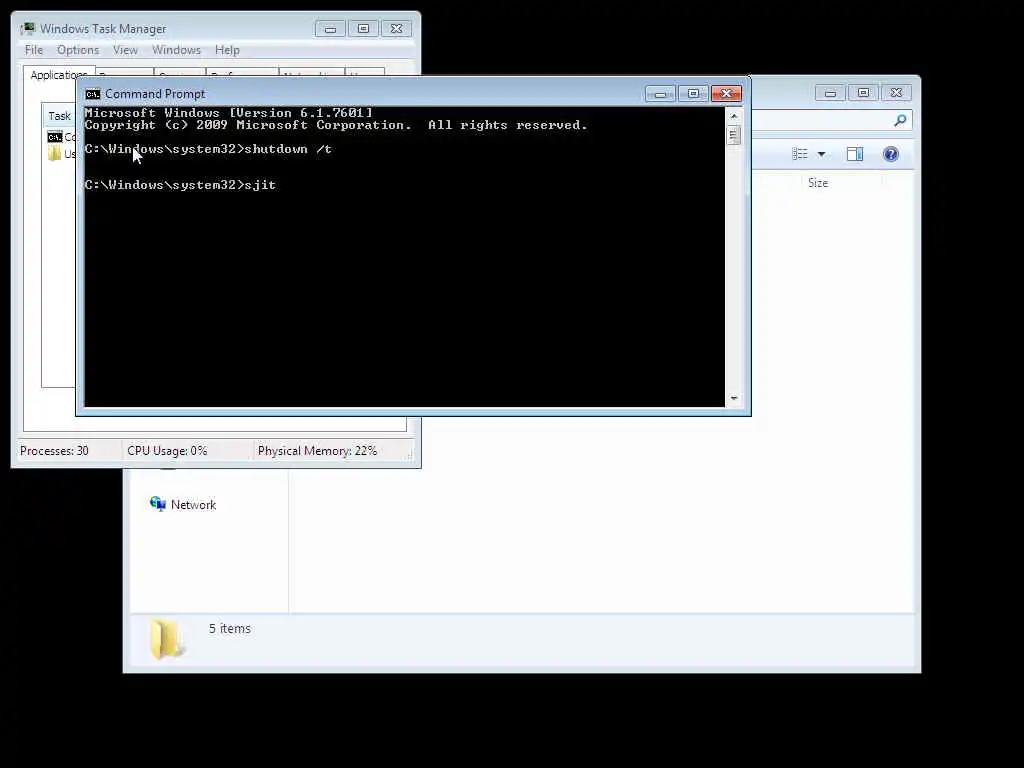Click the 'Processes: 30' status text
The width and height of the screenshot is (1024, 768).
[54, 451]
